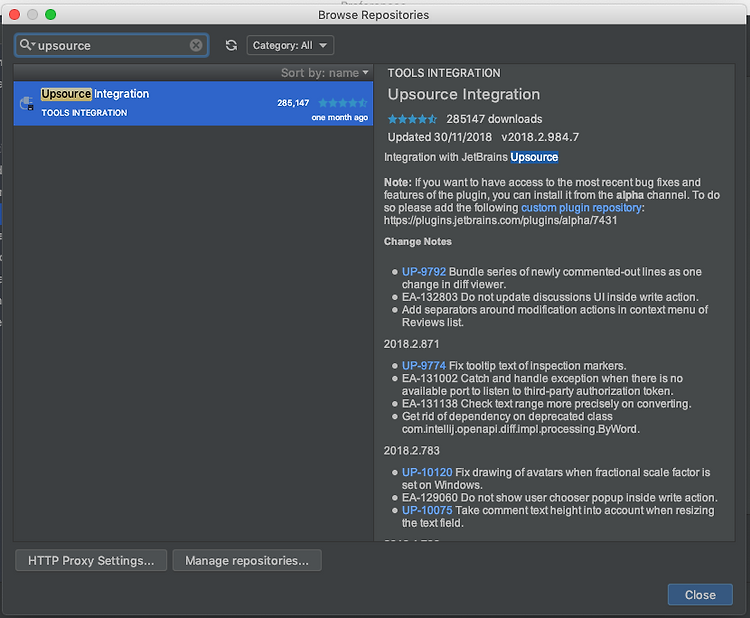Image resolution: width=750 pixels, height=618 pixels.
Task: Click the TOOLS INTEGRATION header in details
Action: pos(444,73)
